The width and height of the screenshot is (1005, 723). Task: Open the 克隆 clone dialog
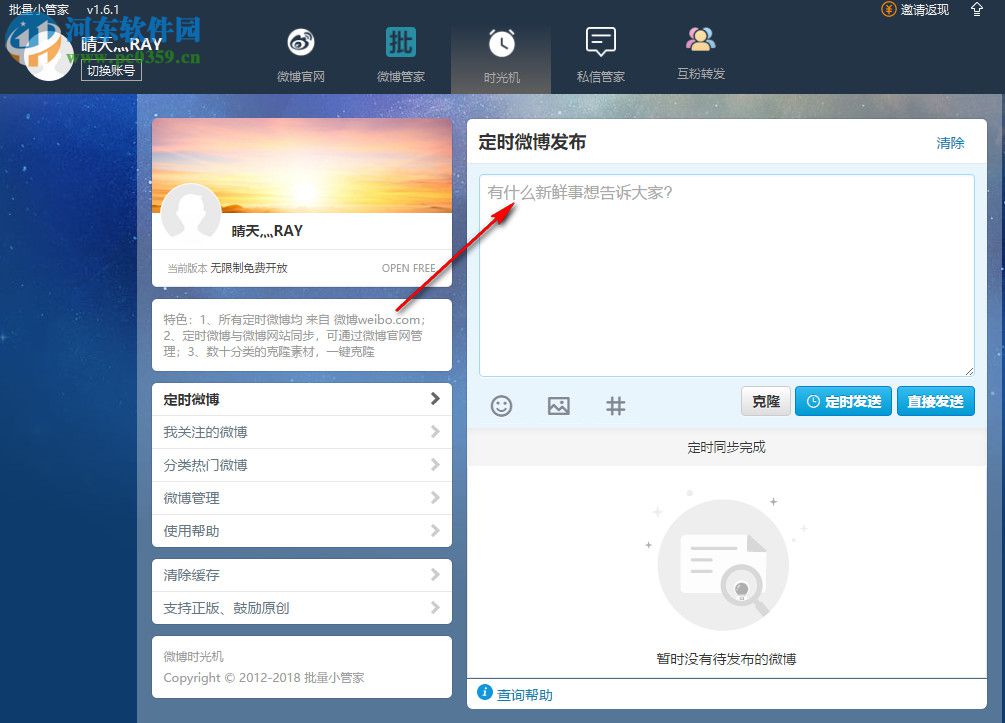click(765, 401)
